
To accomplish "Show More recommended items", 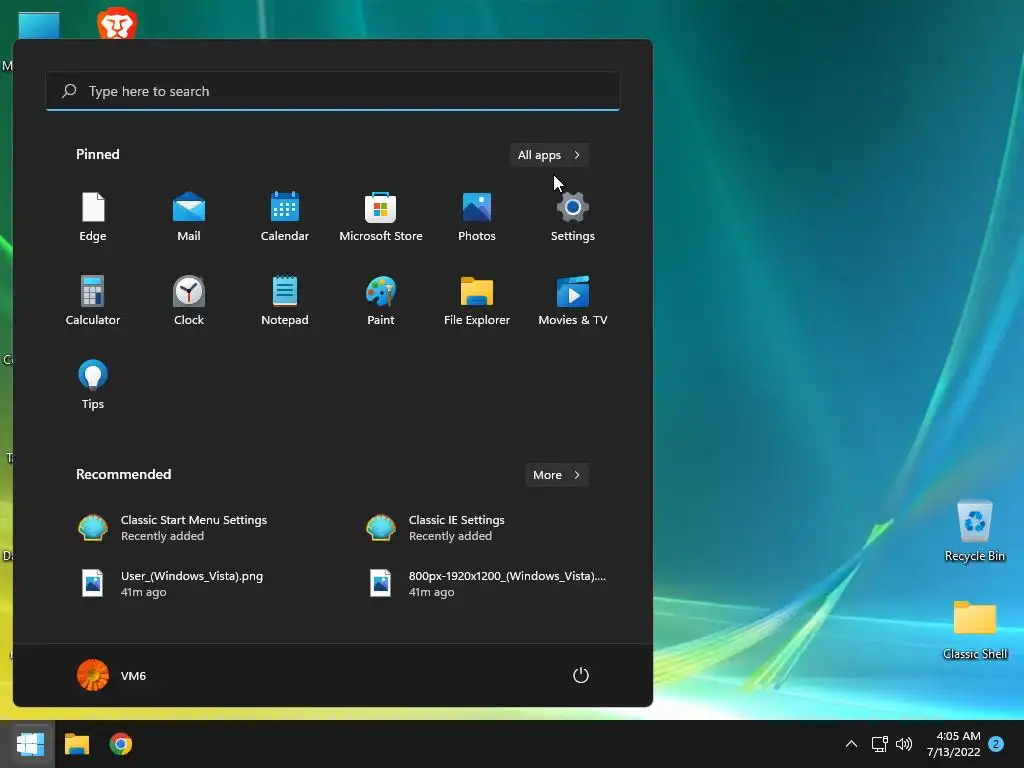I will tap(556, 475).
